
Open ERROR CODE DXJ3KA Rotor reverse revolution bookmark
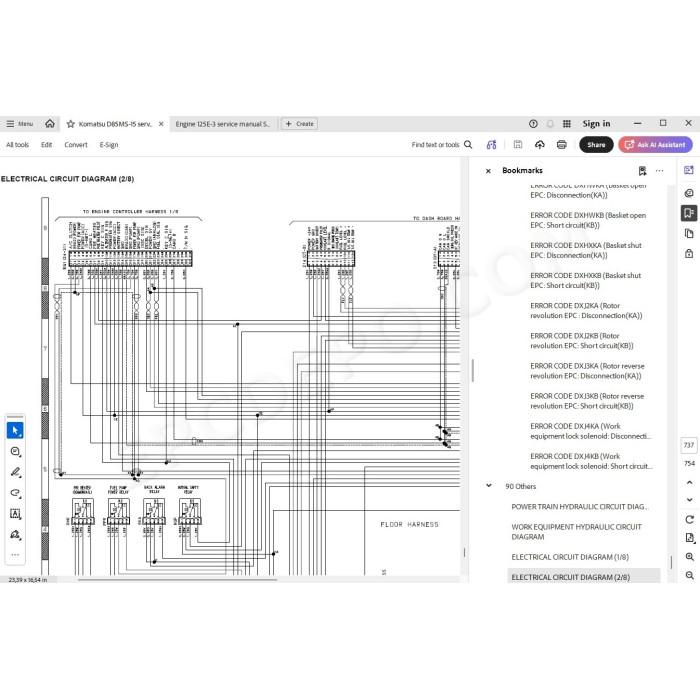click(x=587, y=371)
